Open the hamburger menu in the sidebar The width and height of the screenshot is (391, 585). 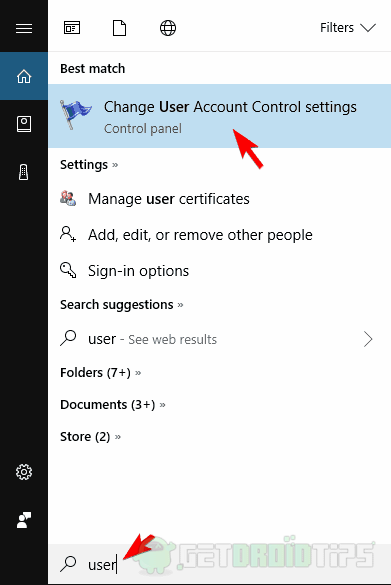[24, 28]
